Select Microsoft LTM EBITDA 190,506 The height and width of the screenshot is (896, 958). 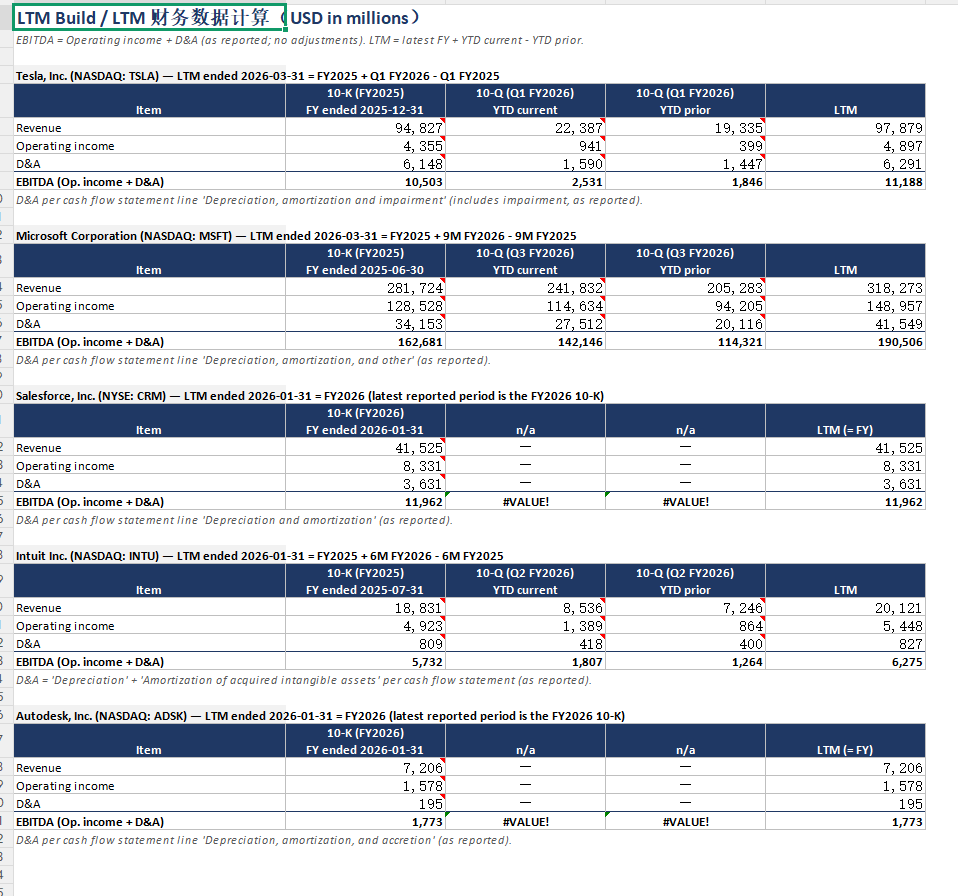tap(846, 341)
